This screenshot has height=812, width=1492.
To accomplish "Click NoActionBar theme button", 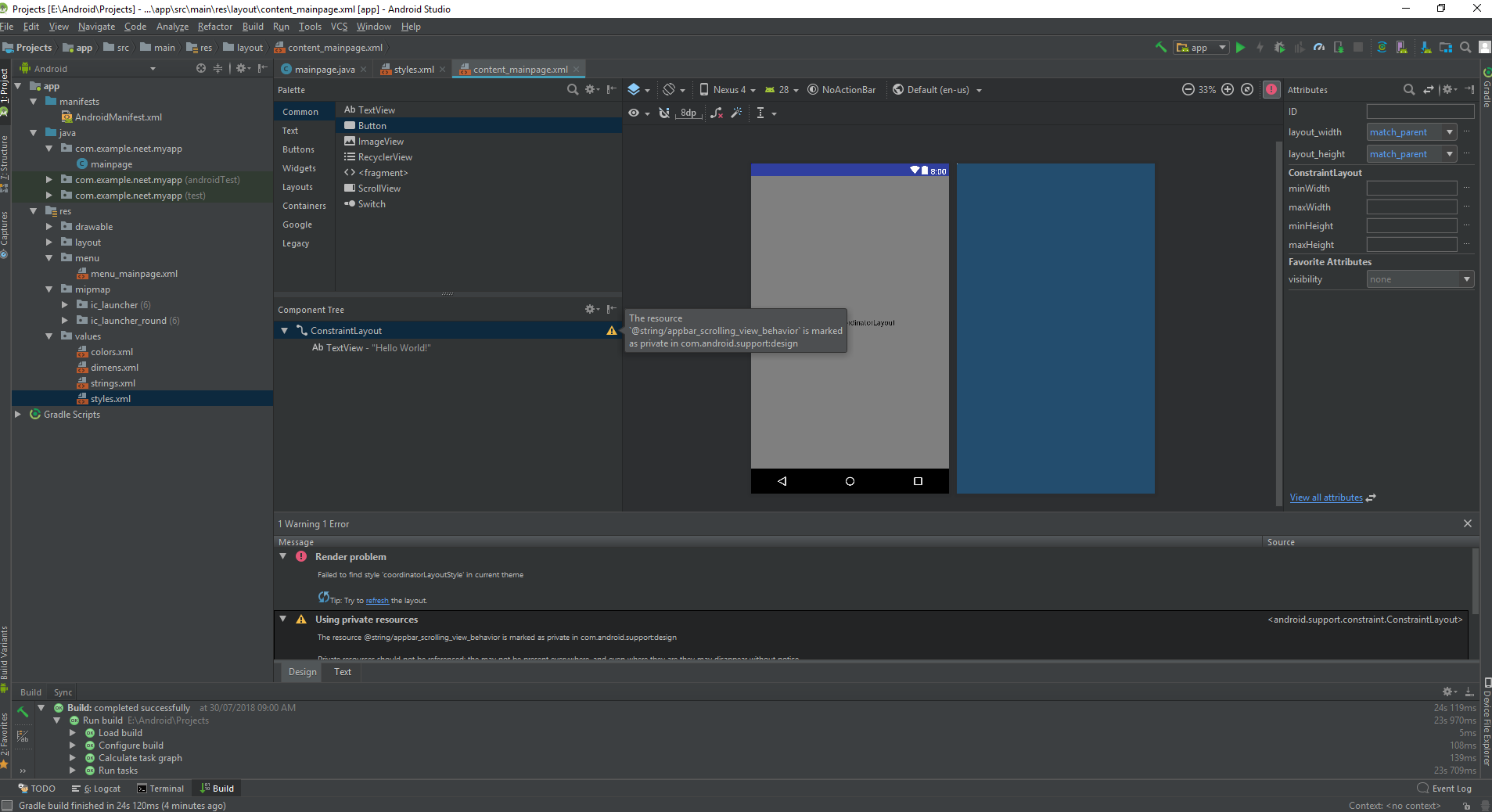I will (x=842, y=90).
